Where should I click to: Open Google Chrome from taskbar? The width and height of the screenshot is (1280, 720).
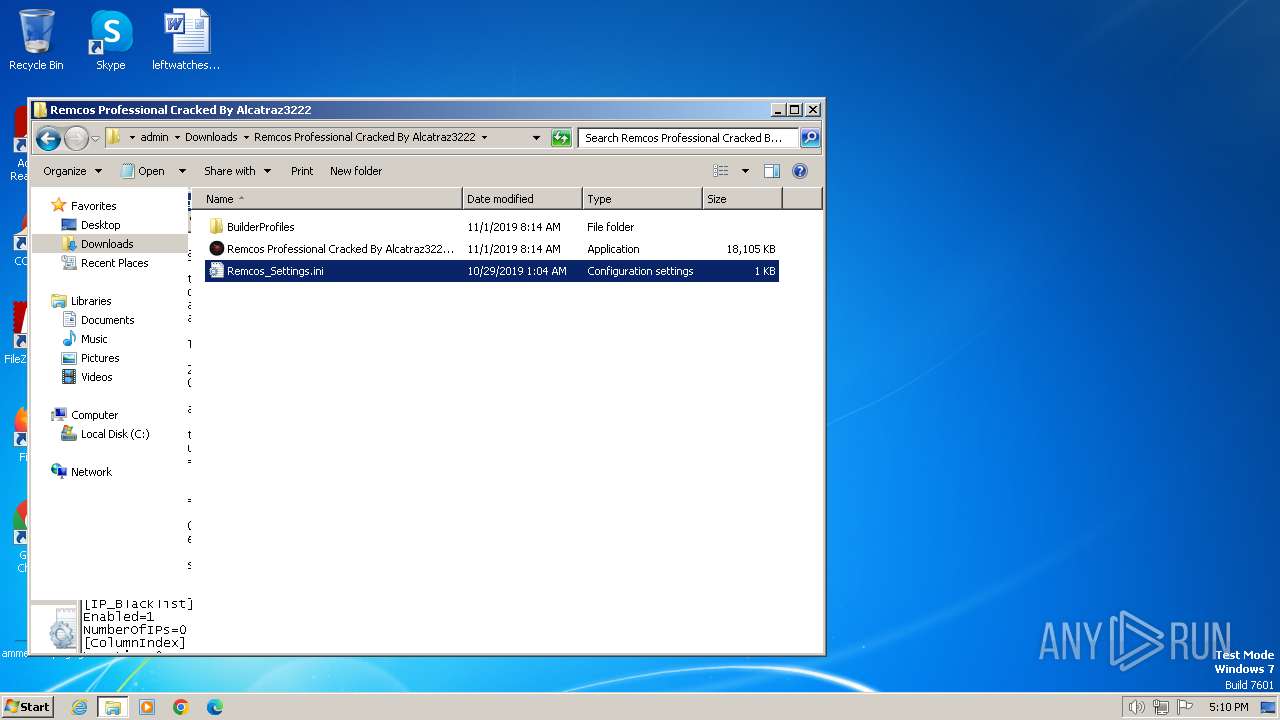coord(181,707)
